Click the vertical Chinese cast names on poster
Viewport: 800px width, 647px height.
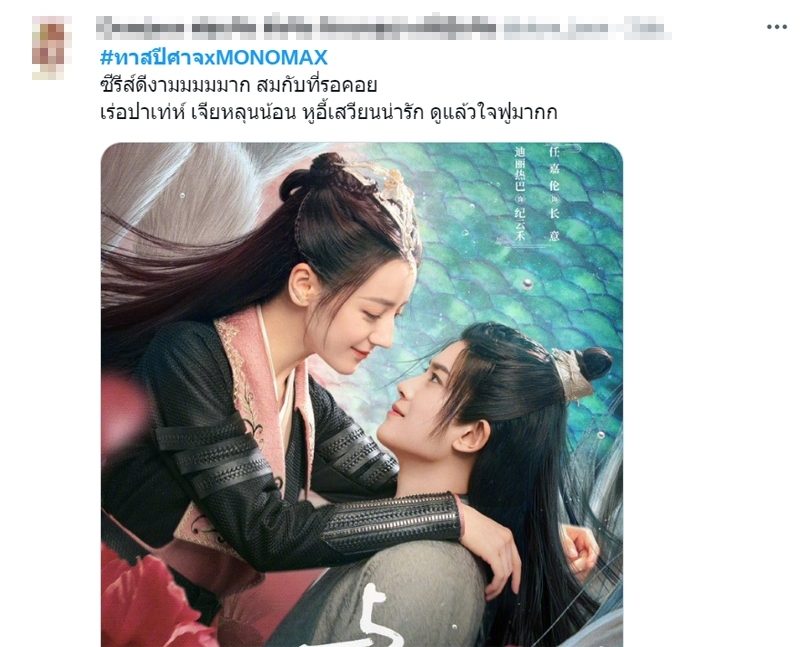tap(537, 193)
